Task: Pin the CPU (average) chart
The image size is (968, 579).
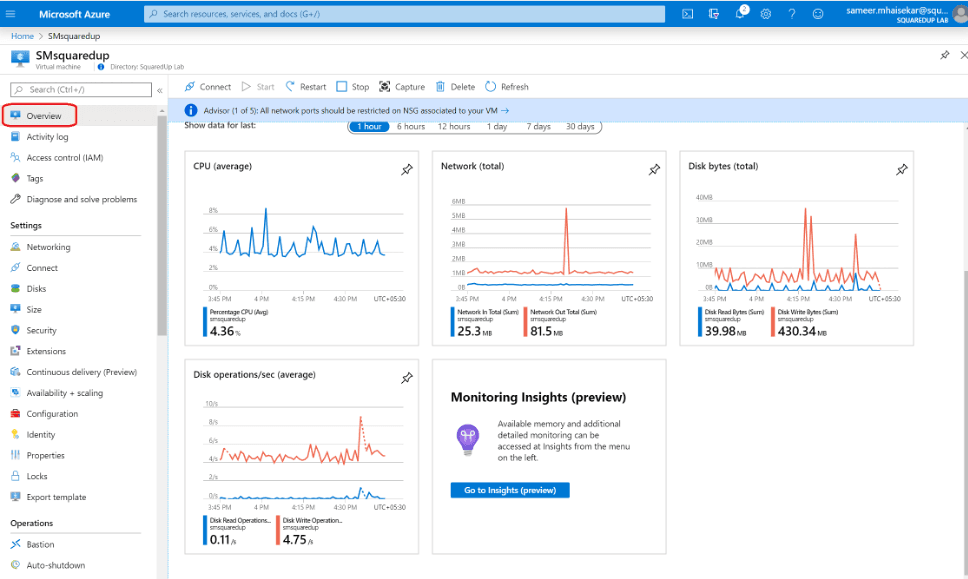Action: [x=407, y=170]
